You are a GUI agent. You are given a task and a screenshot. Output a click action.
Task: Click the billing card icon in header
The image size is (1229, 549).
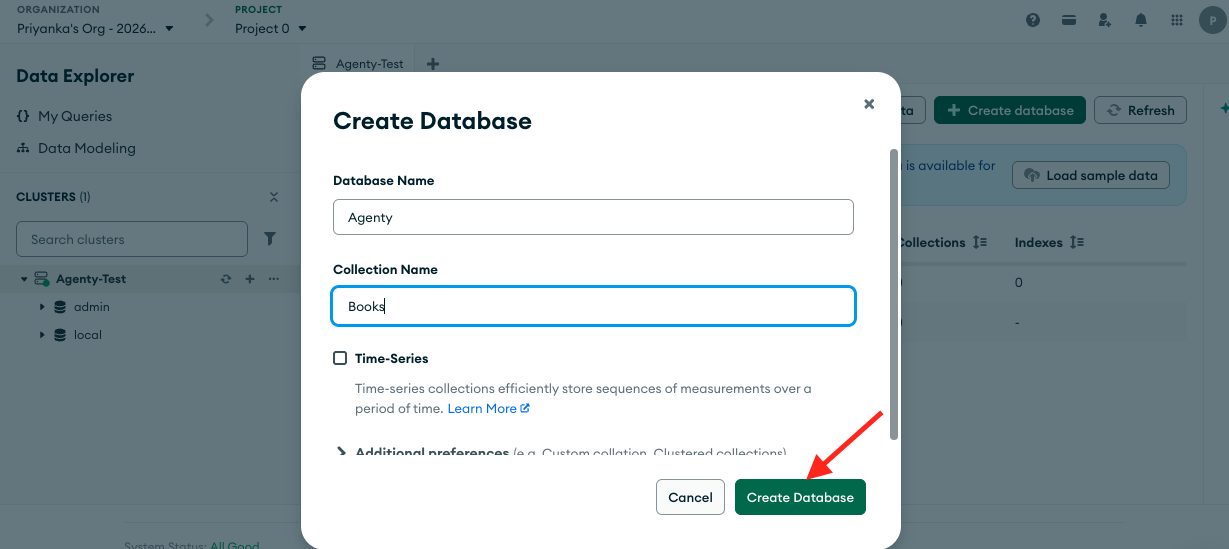tap(1068, 20)
